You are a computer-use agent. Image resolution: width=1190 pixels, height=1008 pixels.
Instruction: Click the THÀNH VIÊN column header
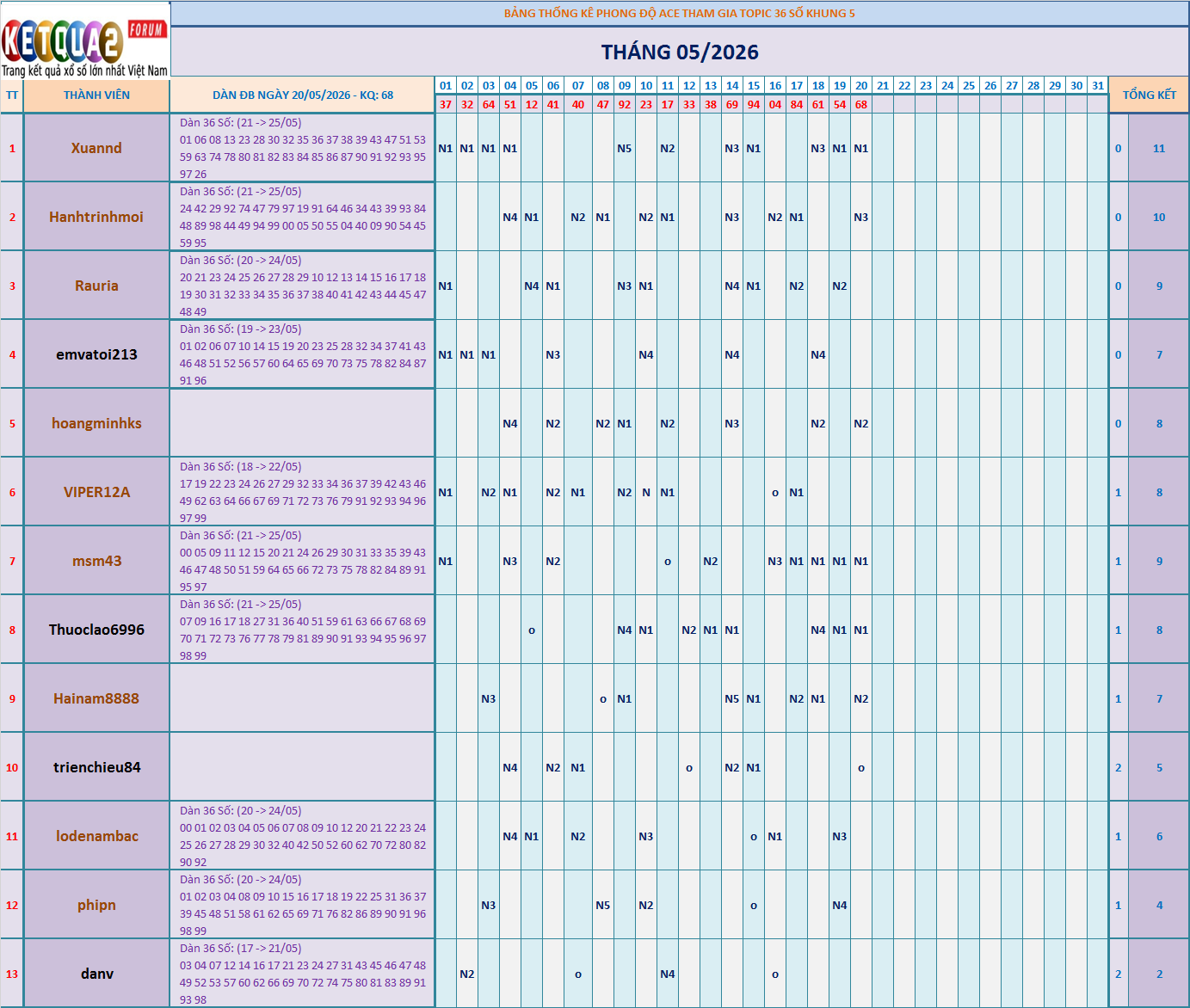pyautogui.click(x=96, y=95)
